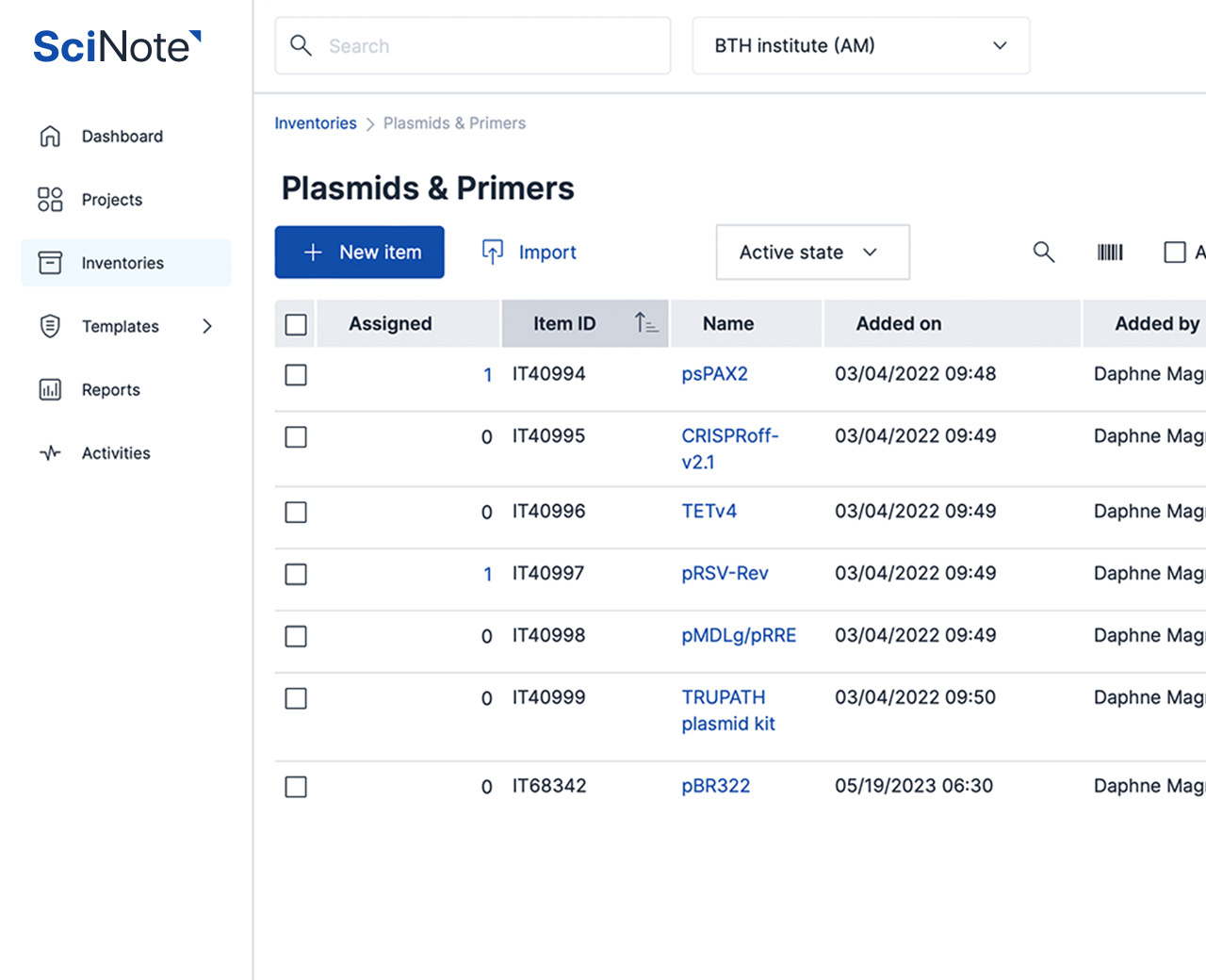The image size is (1206, 980).
Task: Open the inventory search magnifier icon
Action: point(1043,252)
